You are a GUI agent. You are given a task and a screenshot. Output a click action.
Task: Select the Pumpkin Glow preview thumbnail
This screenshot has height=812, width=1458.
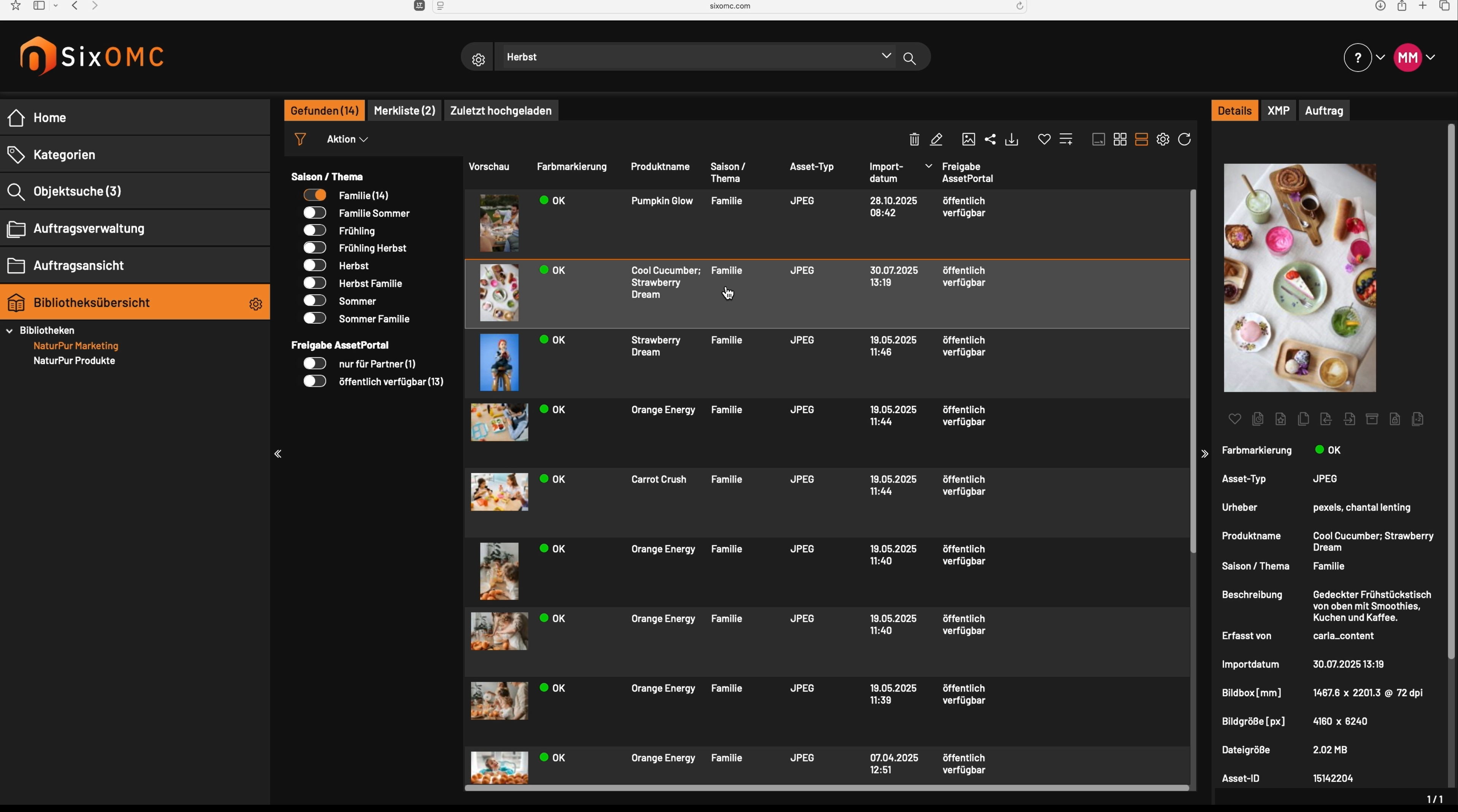pos(499,223)
